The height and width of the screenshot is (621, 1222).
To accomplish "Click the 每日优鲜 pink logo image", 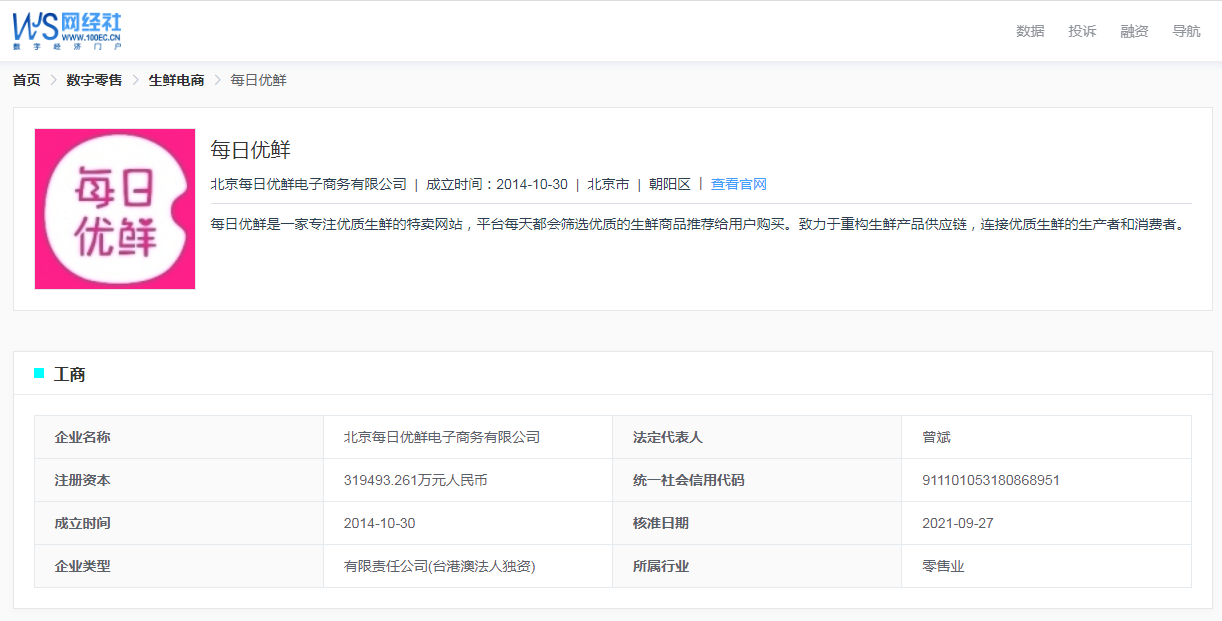I will click(115, 209).
